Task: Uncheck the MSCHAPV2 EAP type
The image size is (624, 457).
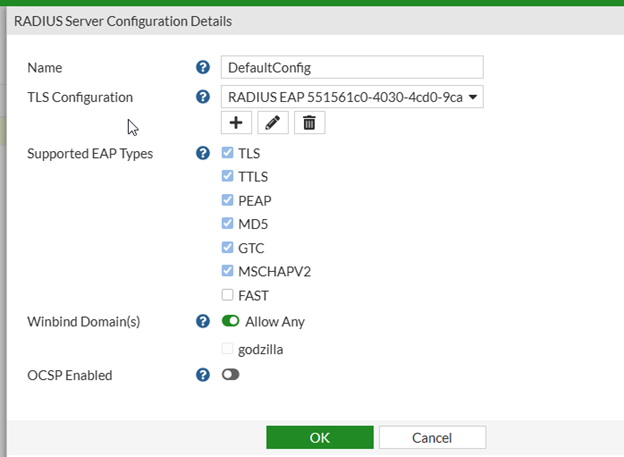Action: 228,271
